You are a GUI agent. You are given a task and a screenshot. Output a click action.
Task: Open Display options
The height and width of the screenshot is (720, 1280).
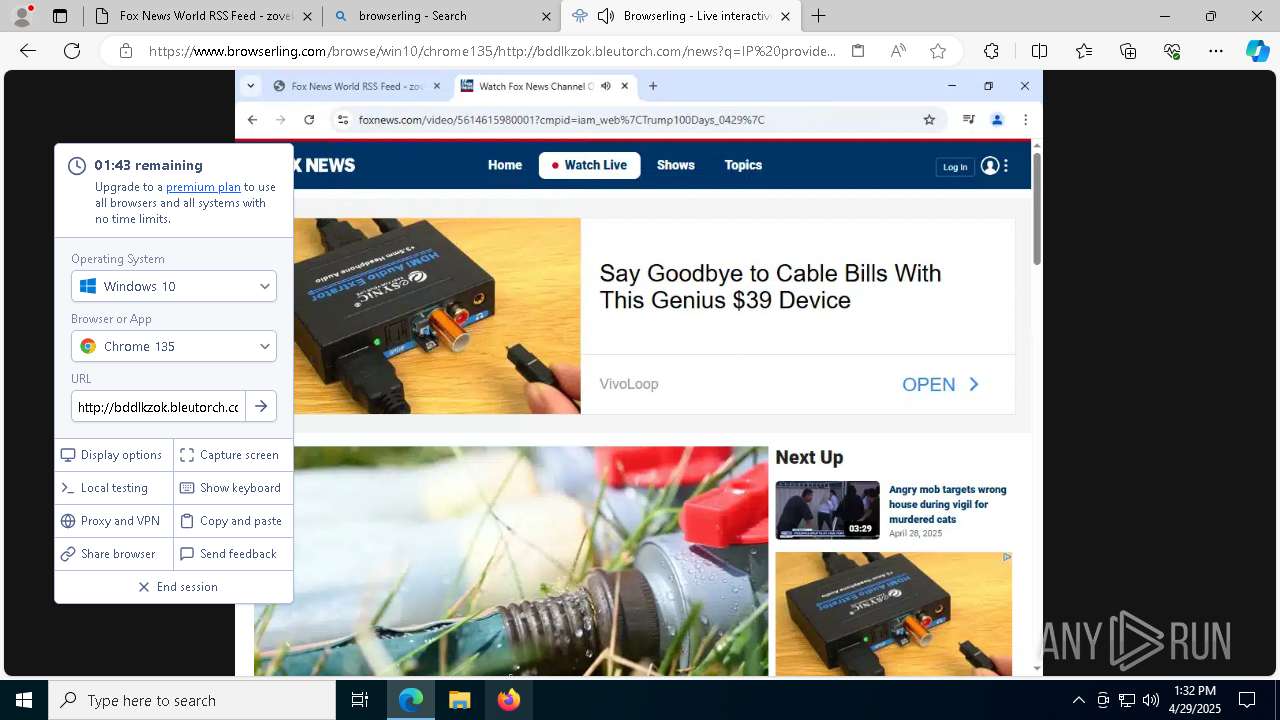pos(114,455)
